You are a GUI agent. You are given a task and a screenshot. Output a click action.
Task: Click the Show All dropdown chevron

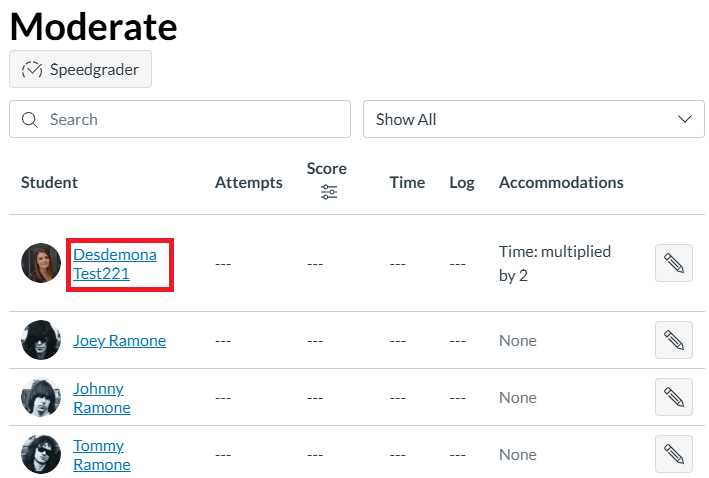(x=684, y=119)
